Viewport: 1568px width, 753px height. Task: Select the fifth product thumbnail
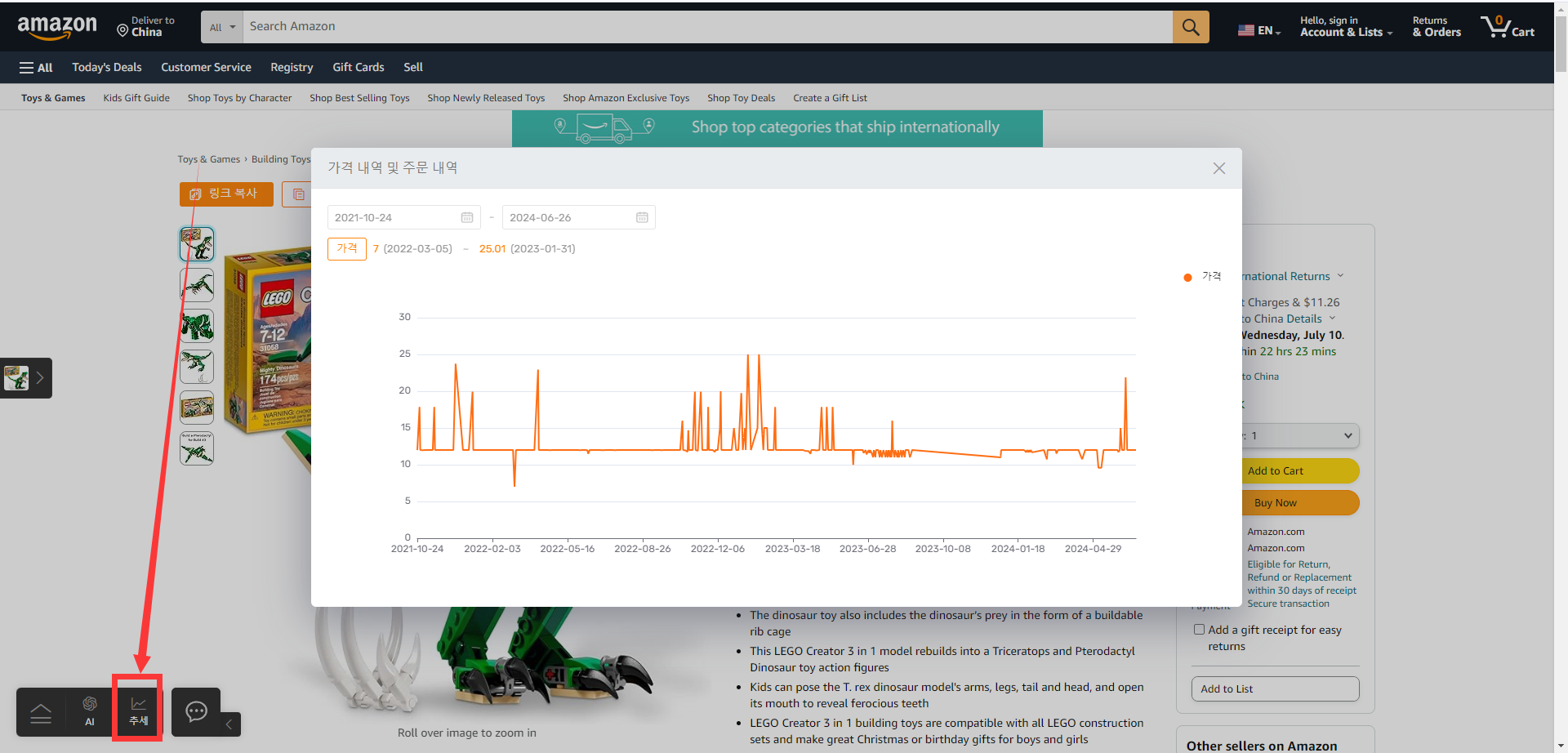pos(197,408)
